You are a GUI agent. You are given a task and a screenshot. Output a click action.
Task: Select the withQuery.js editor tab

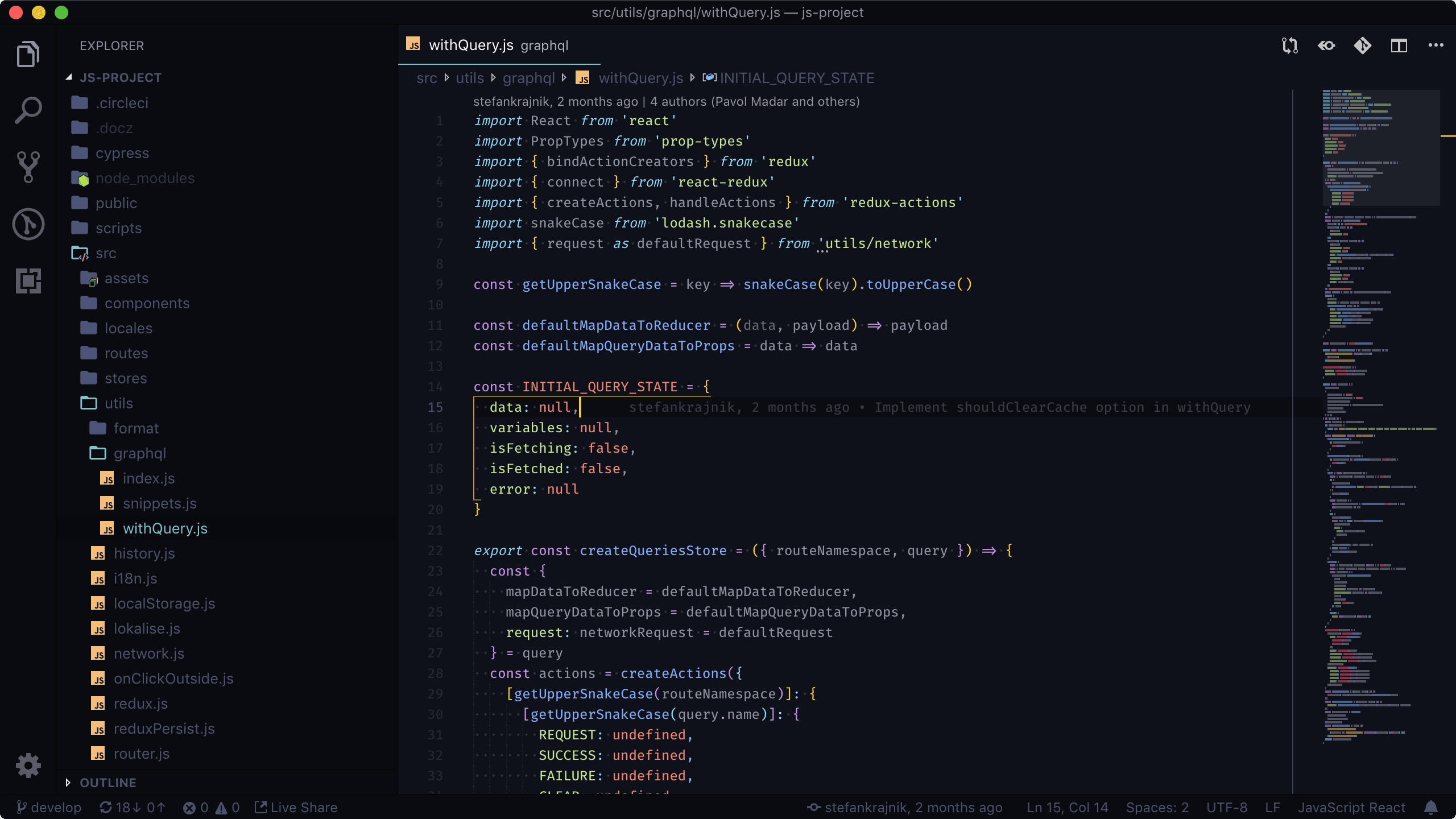pos(499,45)
